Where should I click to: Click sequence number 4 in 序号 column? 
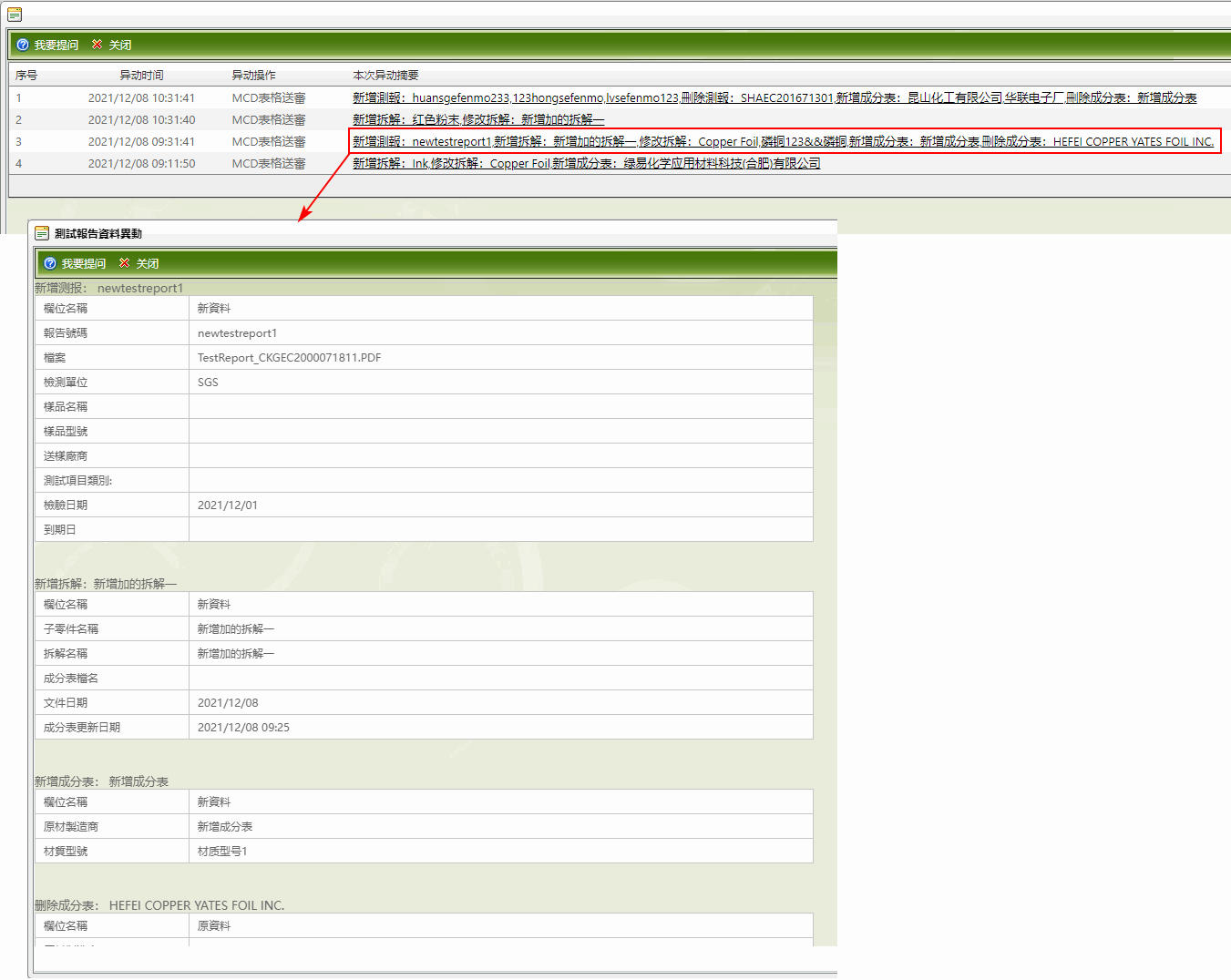click(x=18, y=163)
